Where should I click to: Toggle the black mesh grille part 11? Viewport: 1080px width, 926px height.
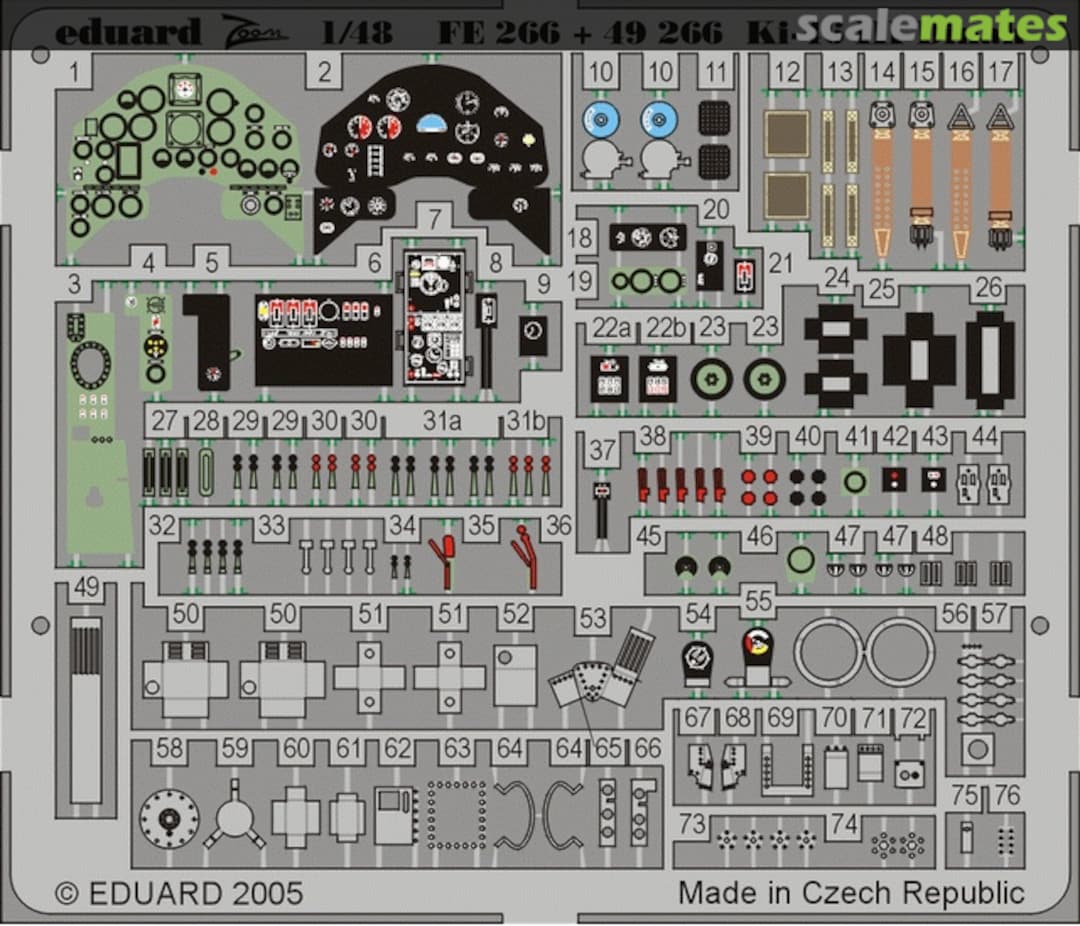click(x=716, y=120)
